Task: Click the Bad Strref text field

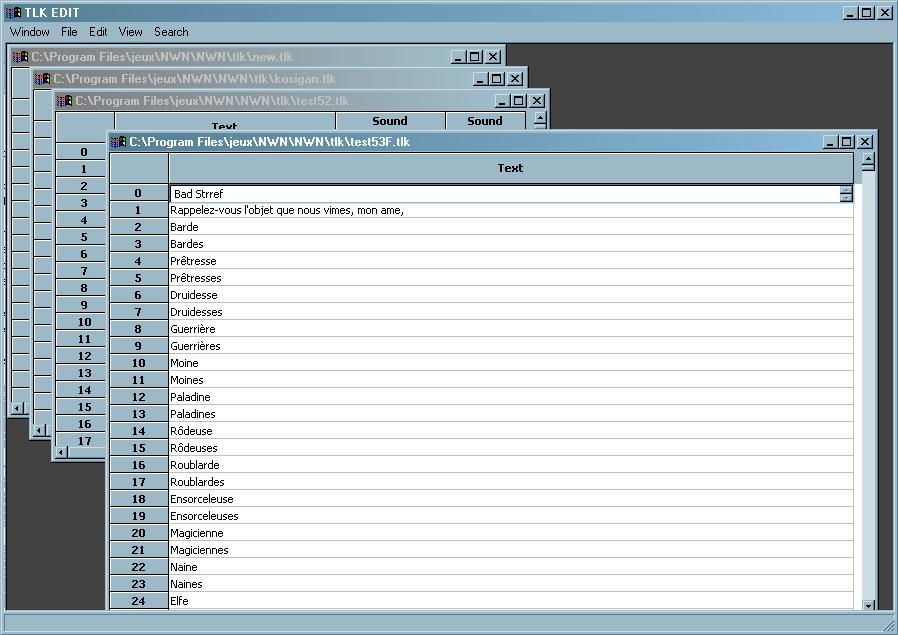Action: tap(500, 194)
